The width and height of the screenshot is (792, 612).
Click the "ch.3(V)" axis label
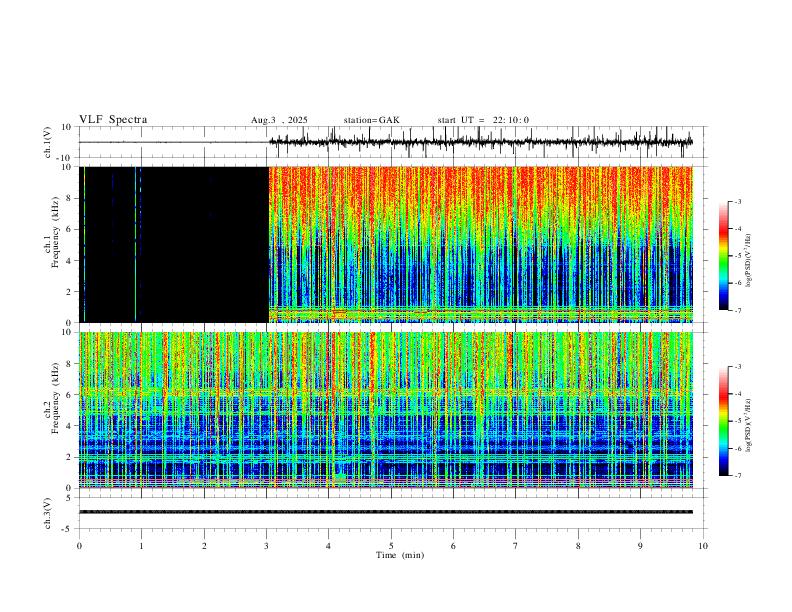pos(48,513)
